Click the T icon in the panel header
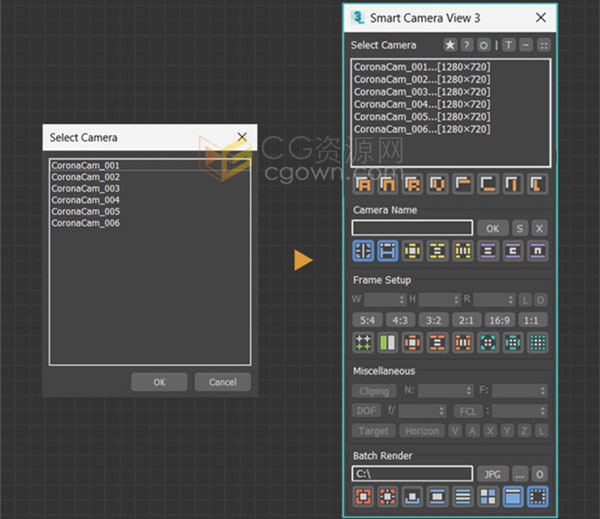Image resolution: width=600 pixels, height=519 pixels. tap(509, 46)
